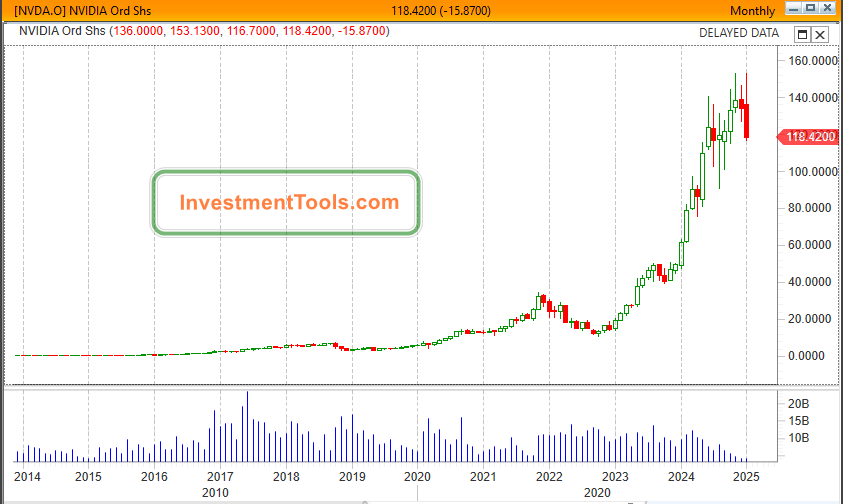The height and width of the screenshot is (504, 843).
Task: Click the 2023 year label
Action: tap(615, 477)
